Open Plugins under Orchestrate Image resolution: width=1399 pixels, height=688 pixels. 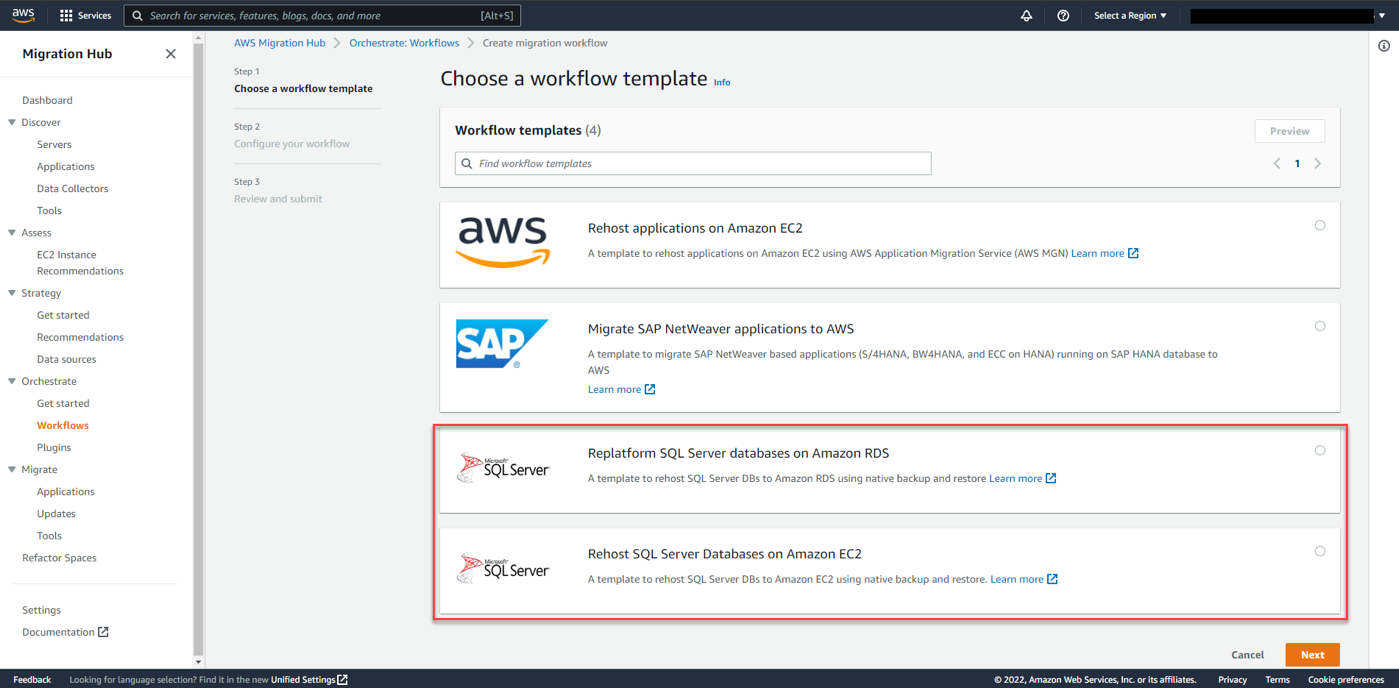[54, 447]
